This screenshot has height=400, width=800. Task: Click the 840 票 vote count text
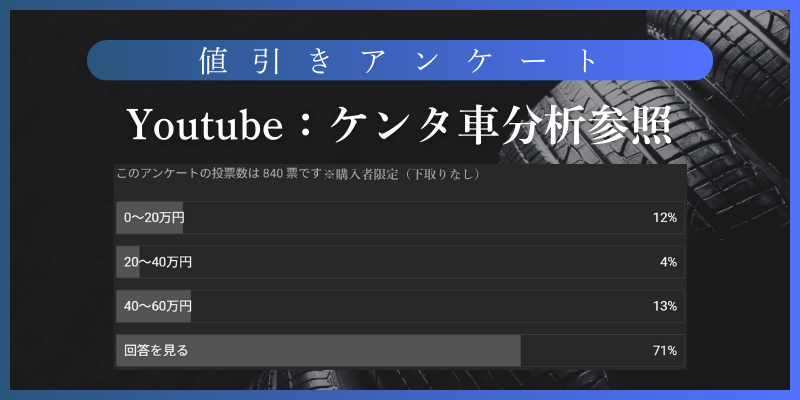click(x=281, y=174)
